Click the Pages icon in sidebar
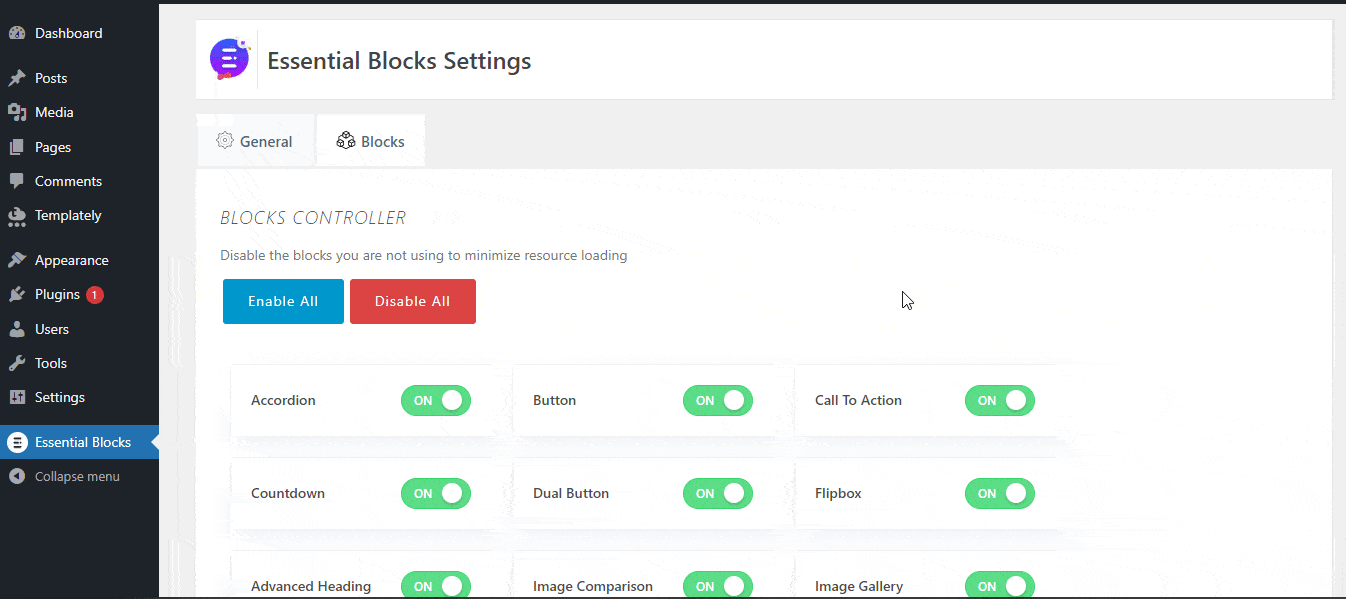This screenshot has height=599, width=1346. [x=17, y=147]
